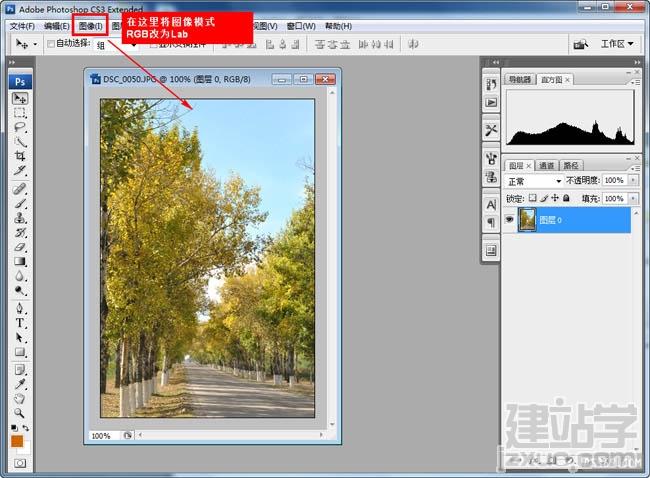650x478 pixels.
Task: Select the Gradient tool
Action: coord(20,262)
